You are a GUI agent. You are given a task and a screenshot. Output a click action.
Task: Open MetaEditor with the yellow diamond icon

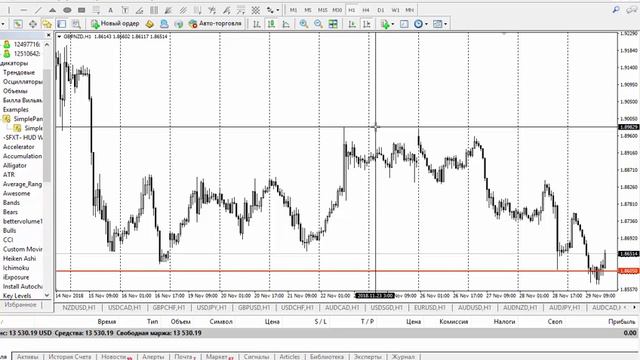(x=149, y=24)
